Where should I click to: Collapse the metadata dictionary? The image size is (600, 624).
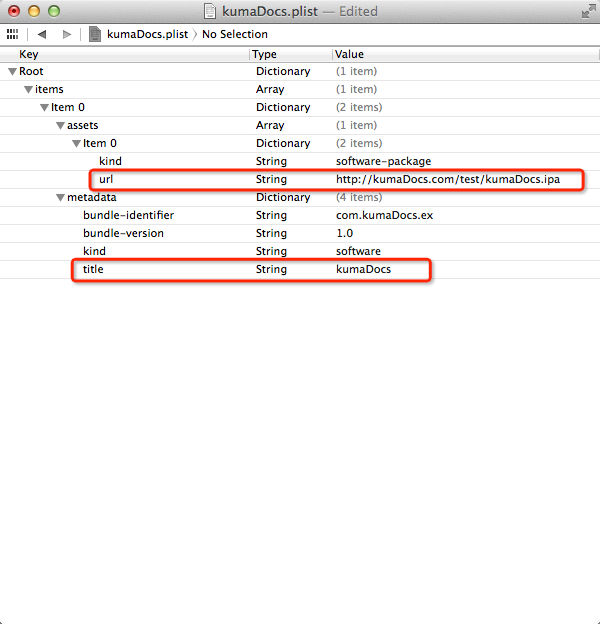[60, 198]
